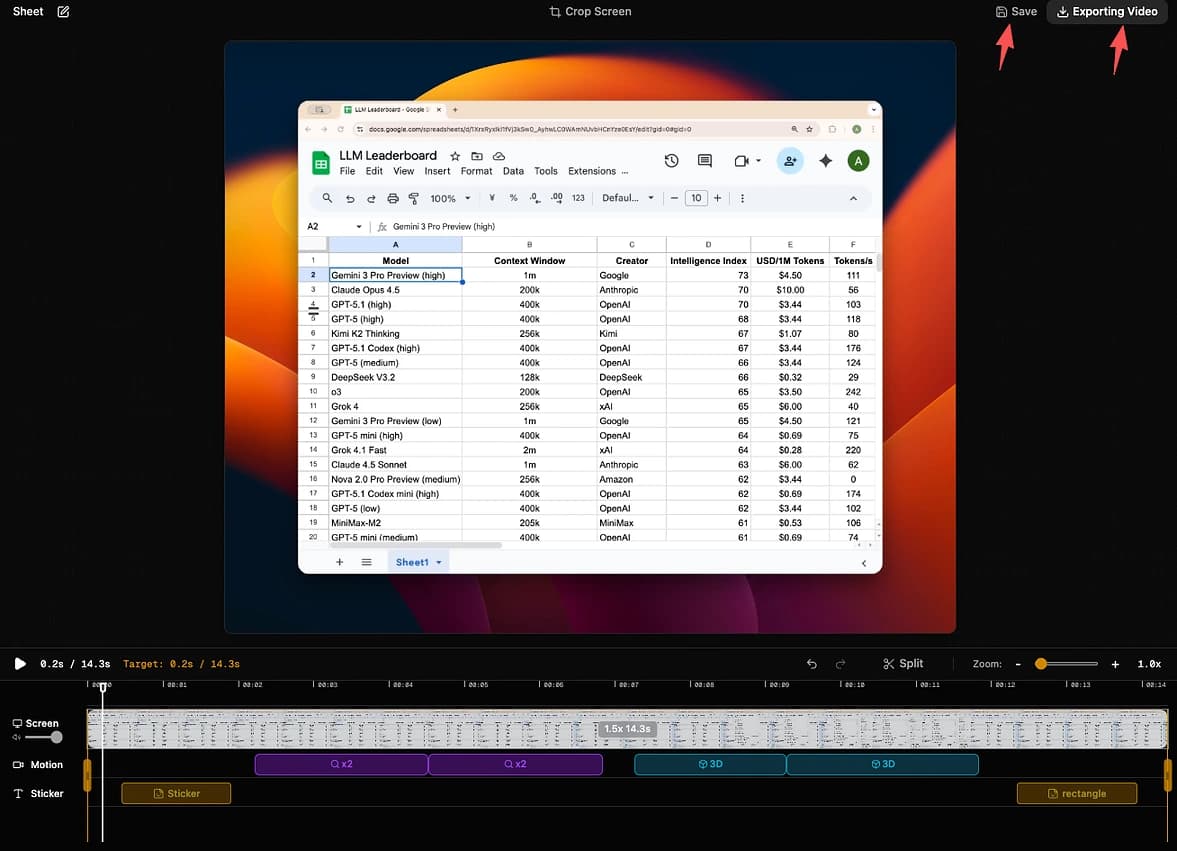Click the Exporting Video button
Screen dimensions: 1177x851
[1106, 12]
